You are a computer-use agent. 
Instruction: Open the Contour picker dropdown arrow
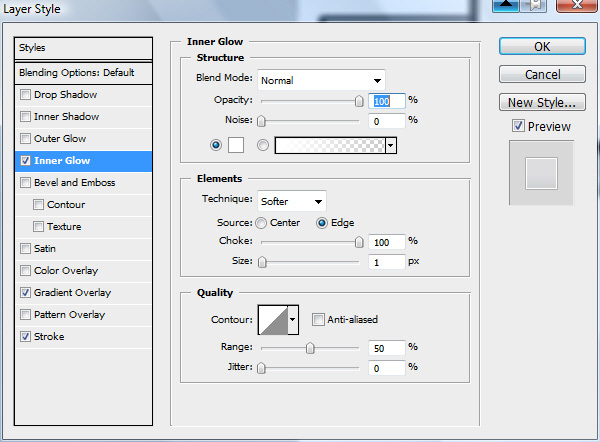click(293, 320)
